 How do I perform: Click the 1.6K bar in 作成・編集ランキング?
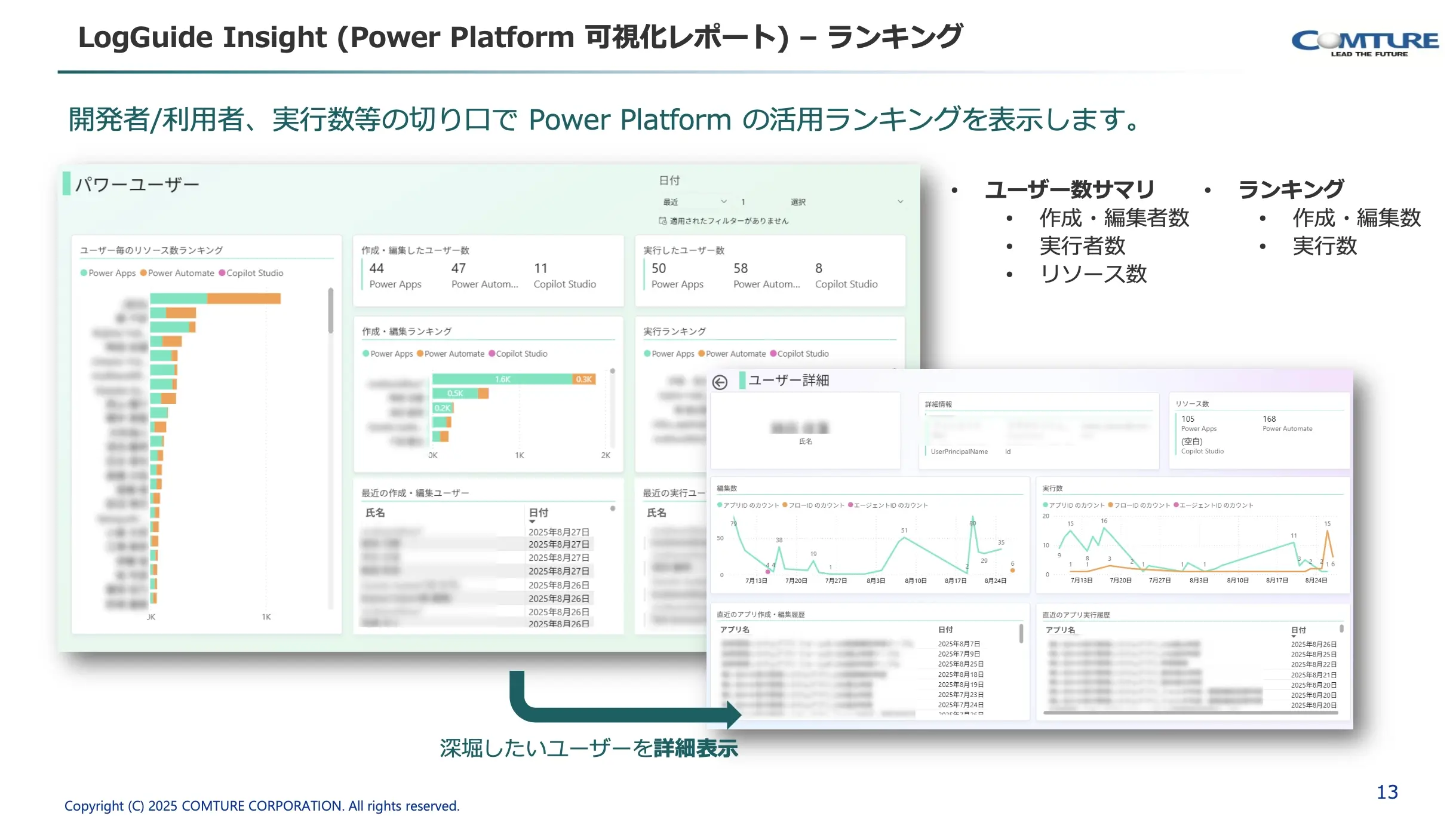tap(502, 378)
